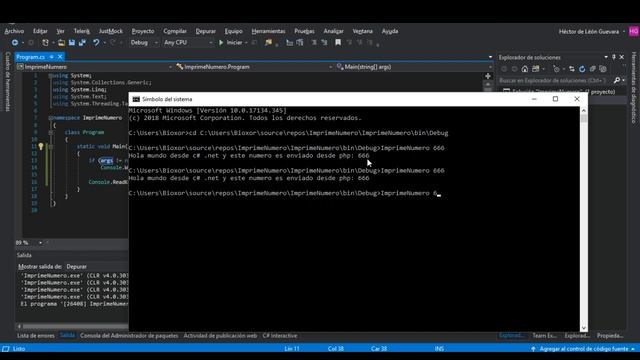Switch to Actividad de publicación web tab
This screenshot has width=640, height=360.
[220, 336]
